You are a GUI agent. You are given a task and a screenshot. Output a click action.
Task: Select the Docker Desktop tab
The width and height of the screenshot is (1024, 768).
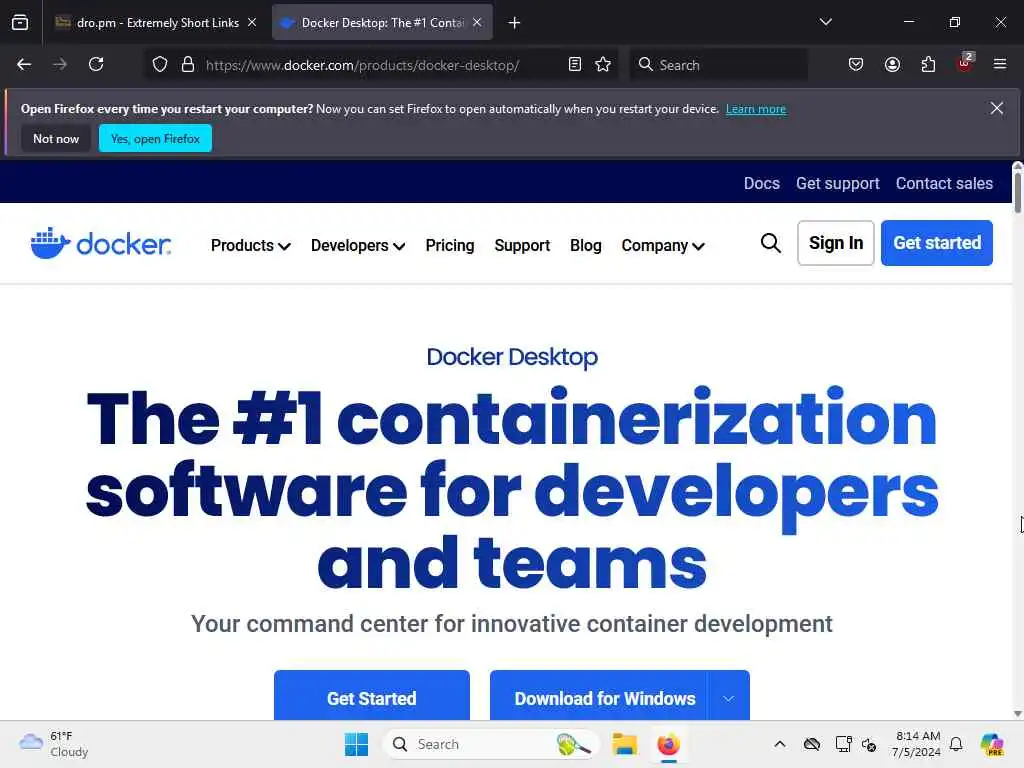pyautogui.click(x=382, y=23)
